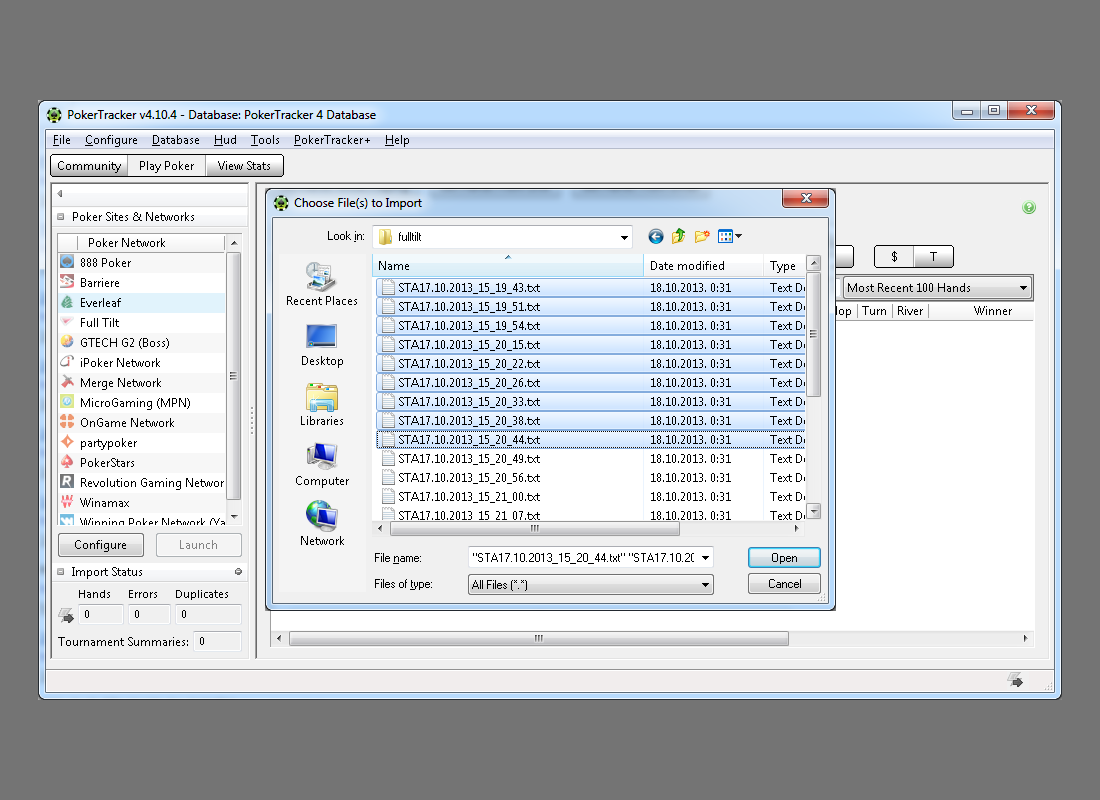The image size is (1100, 800).
Task: Click the Open button to import
Action: (x=784, y=558)
